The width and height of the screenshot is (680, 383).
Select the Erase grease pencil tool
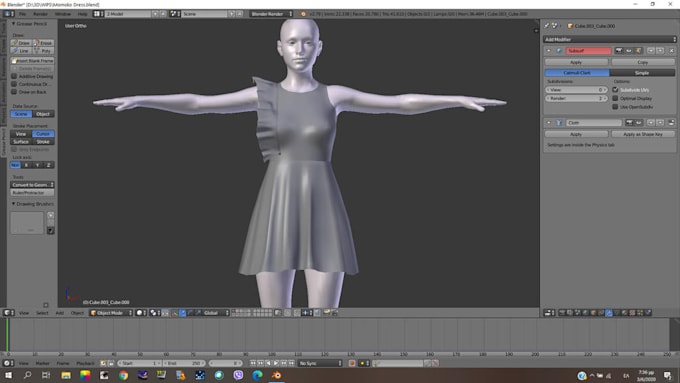tap(43, 43)
